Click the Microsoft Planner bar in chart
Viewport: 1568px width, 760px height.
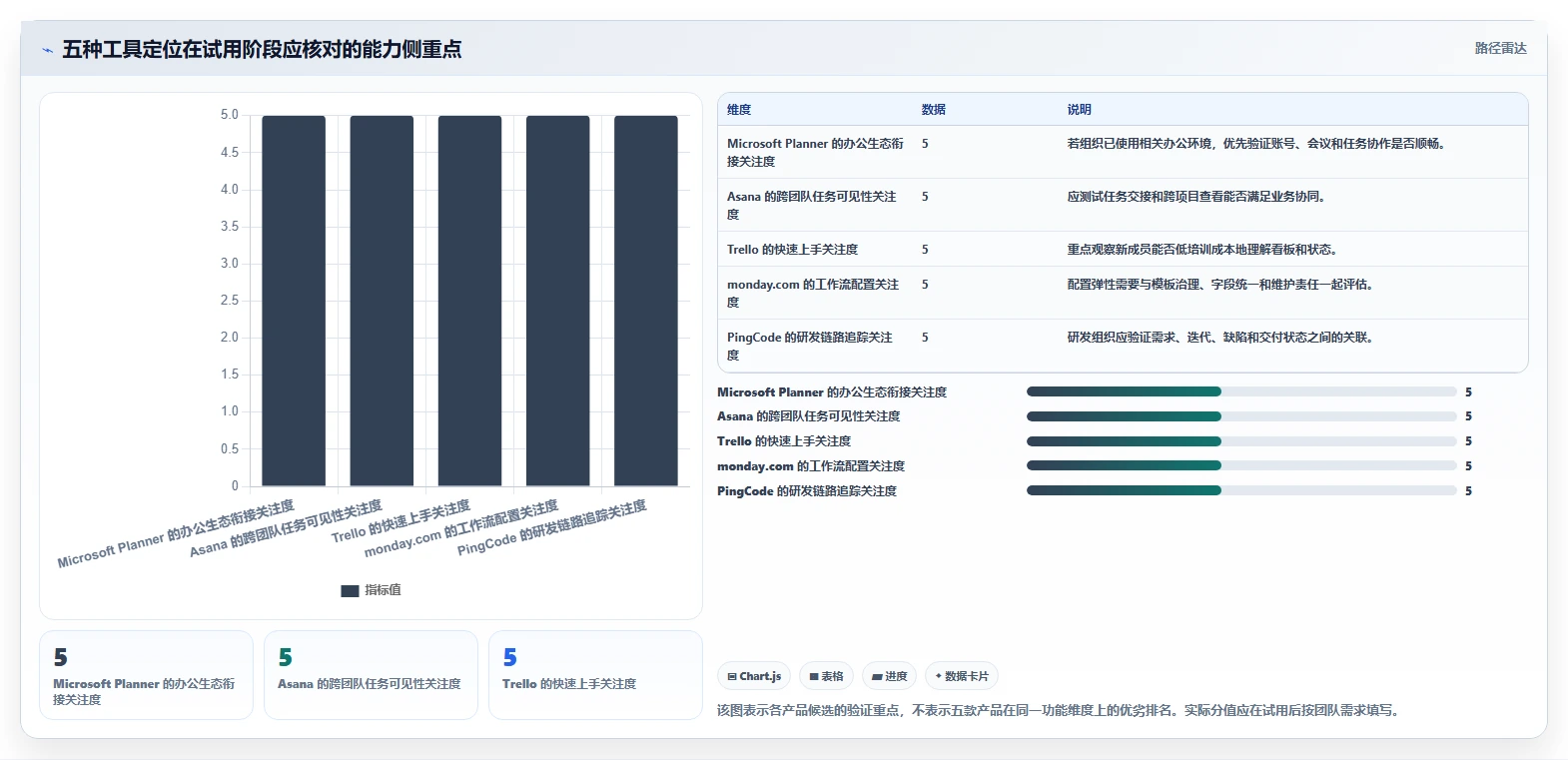pyautogui.click(x=294, y=301)
